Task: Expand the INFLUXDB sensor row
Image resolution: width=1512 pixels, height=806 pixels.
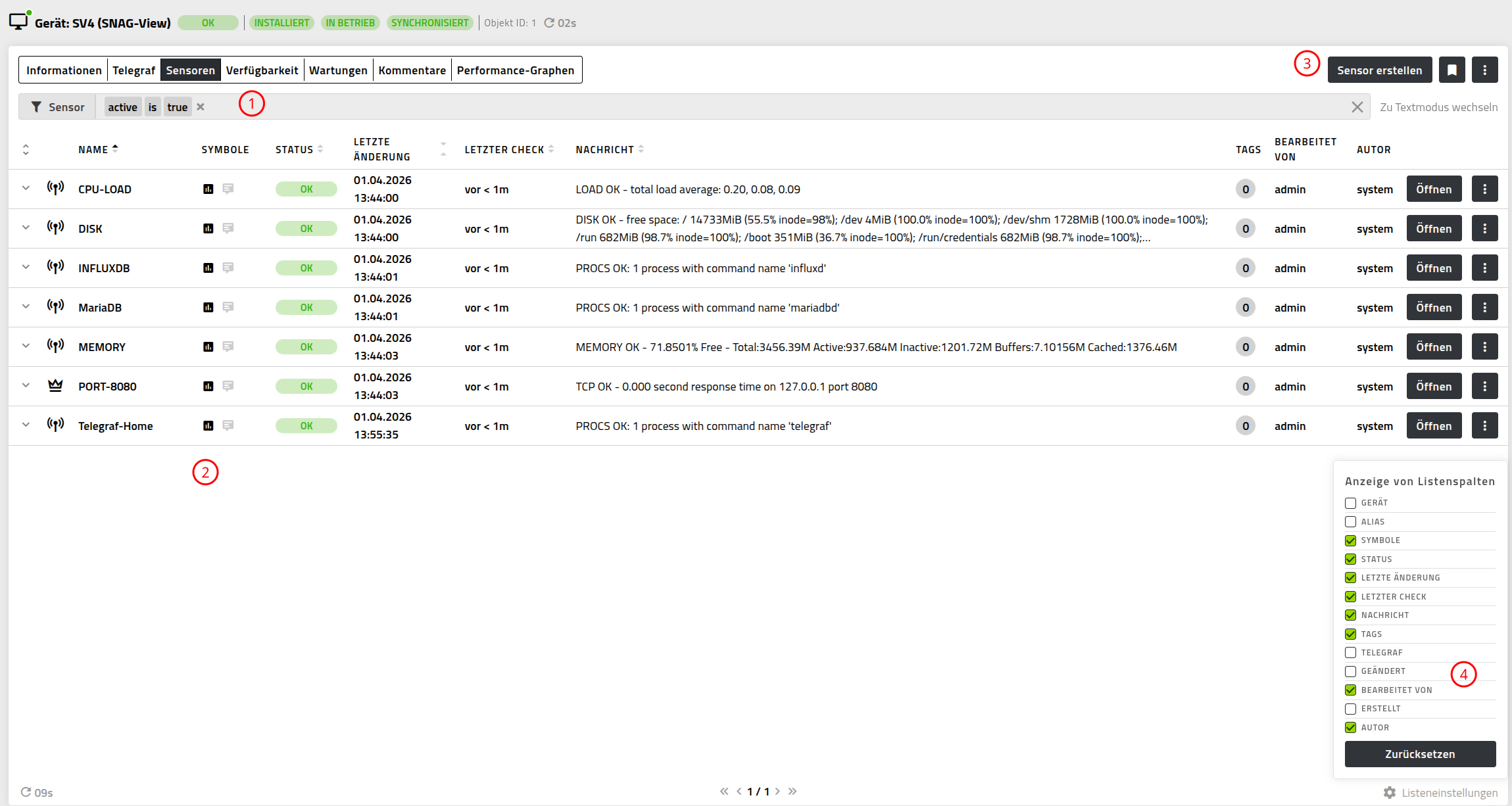Action: (x=26, y=267)
